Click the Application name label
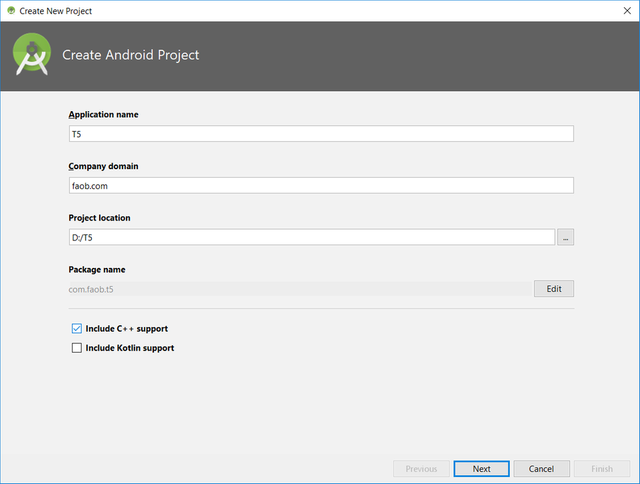 click(x=103, y=115)
